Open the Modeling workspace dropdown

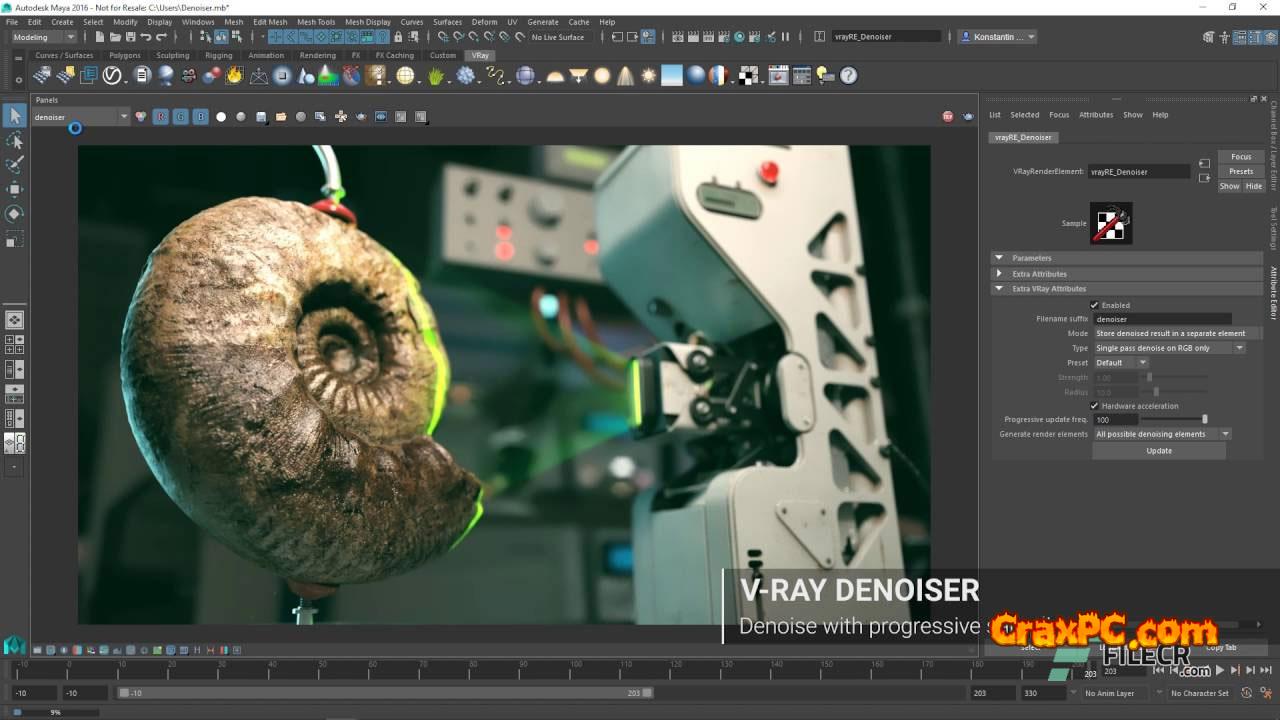coord(43,37)
